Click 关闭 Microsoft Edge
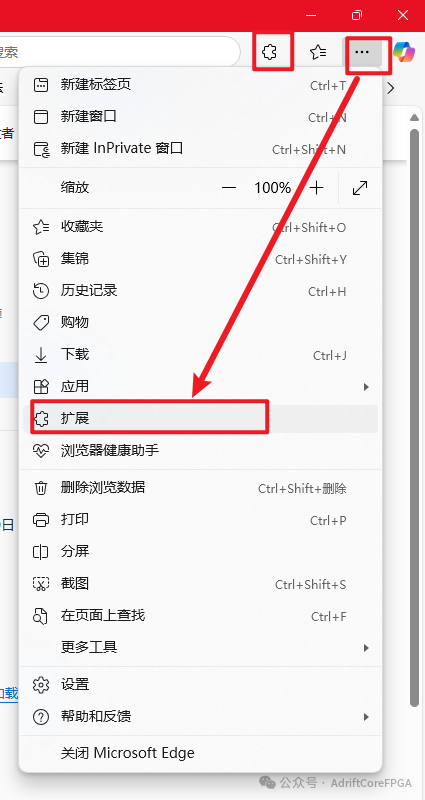 [x=201, y=753]
